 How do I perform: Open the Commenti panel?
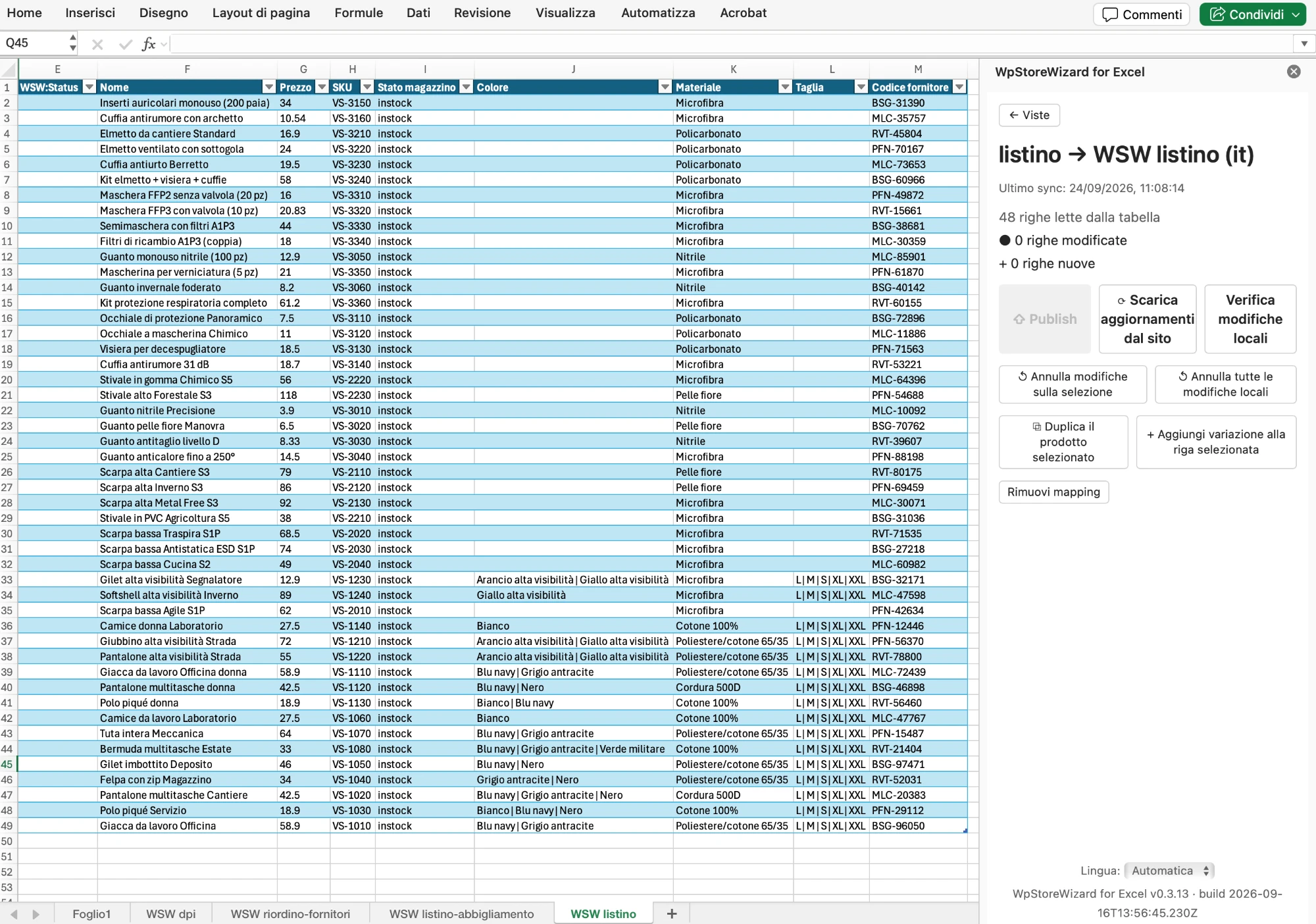pos(1142,14)
